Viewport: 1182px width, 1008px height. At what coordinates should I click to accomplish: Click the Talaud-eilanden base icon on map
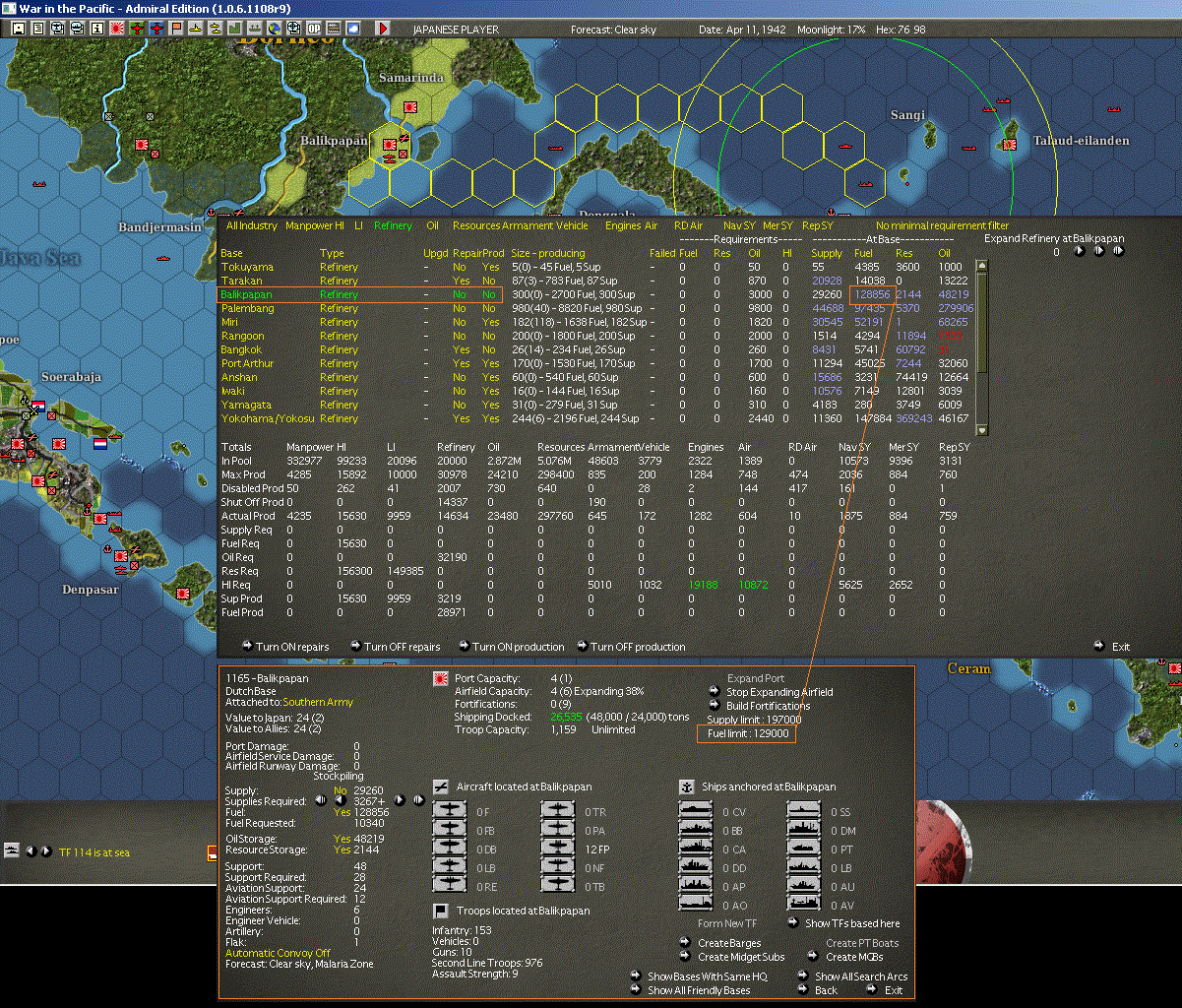coord(1010,144)
